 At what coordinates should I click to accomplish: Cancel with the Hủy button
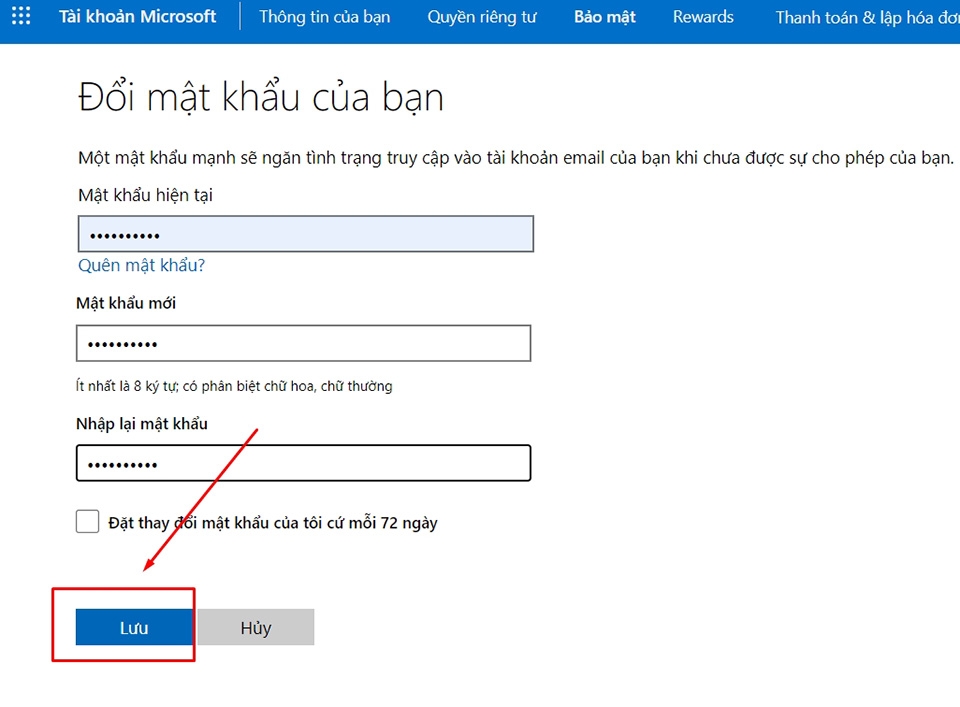point(256,627)
